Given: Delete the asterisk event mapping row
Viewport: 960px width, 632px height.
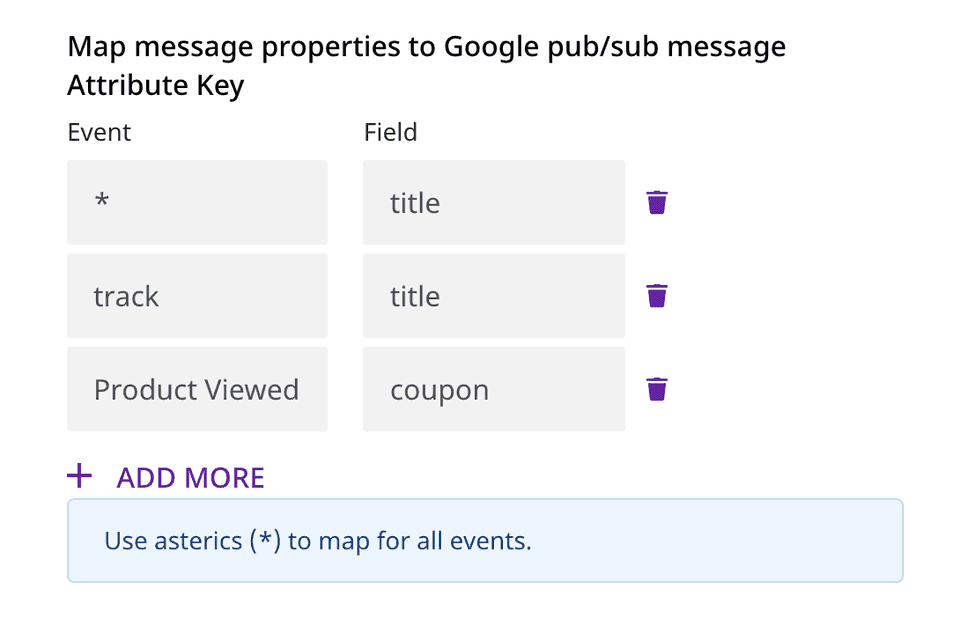Looking at the screenshot, I should (x=657, y=203).
